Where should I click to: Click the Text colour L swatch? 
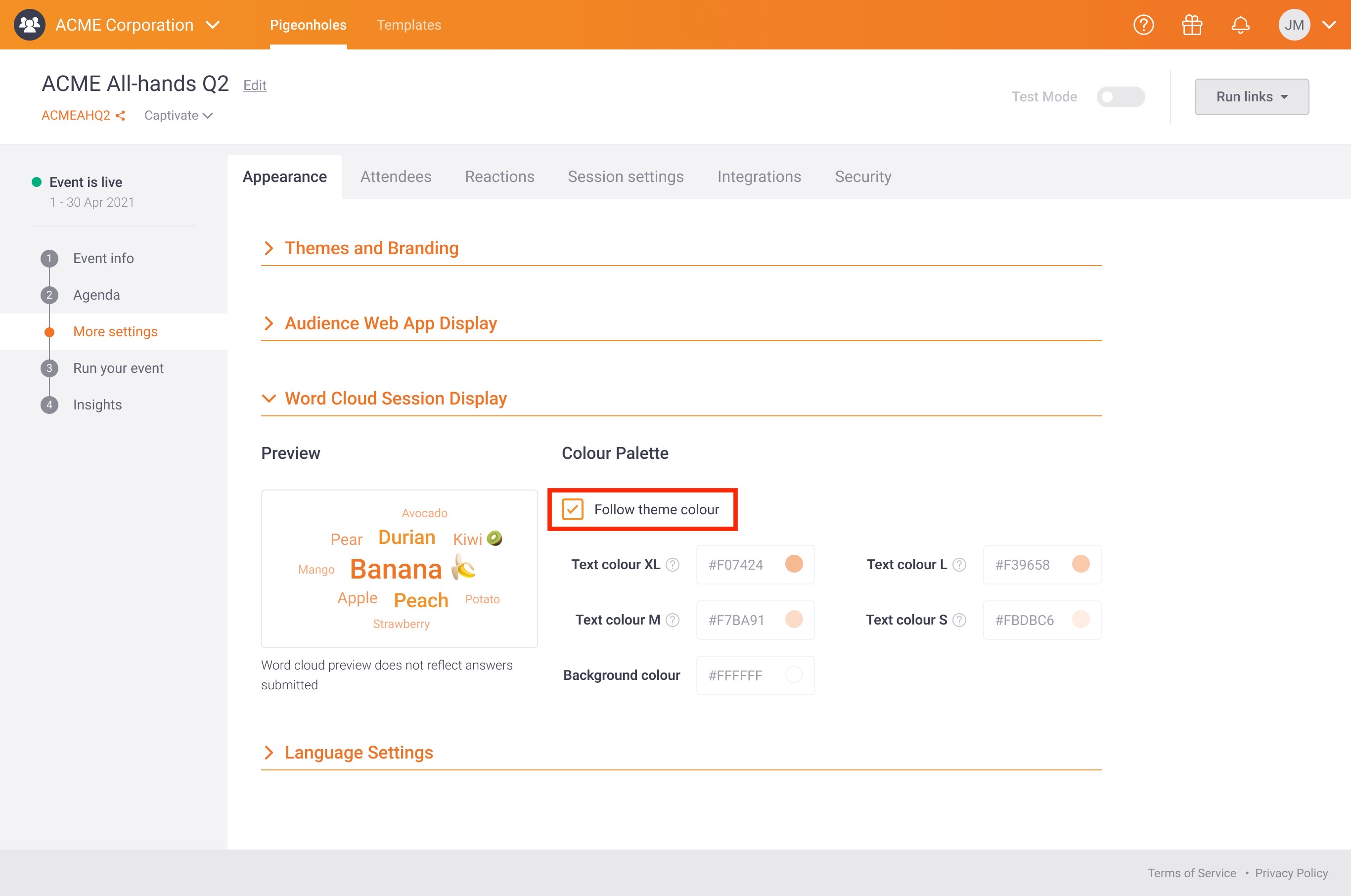(1080, 564)
